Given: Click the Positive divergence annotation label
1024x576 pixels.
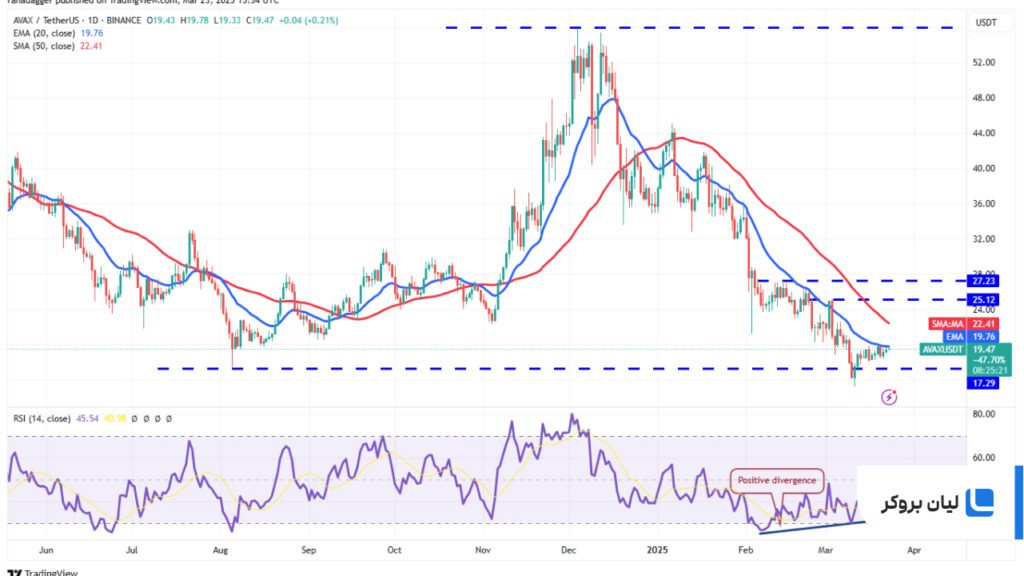Looking at the screenshot, I should coord(776,481).
